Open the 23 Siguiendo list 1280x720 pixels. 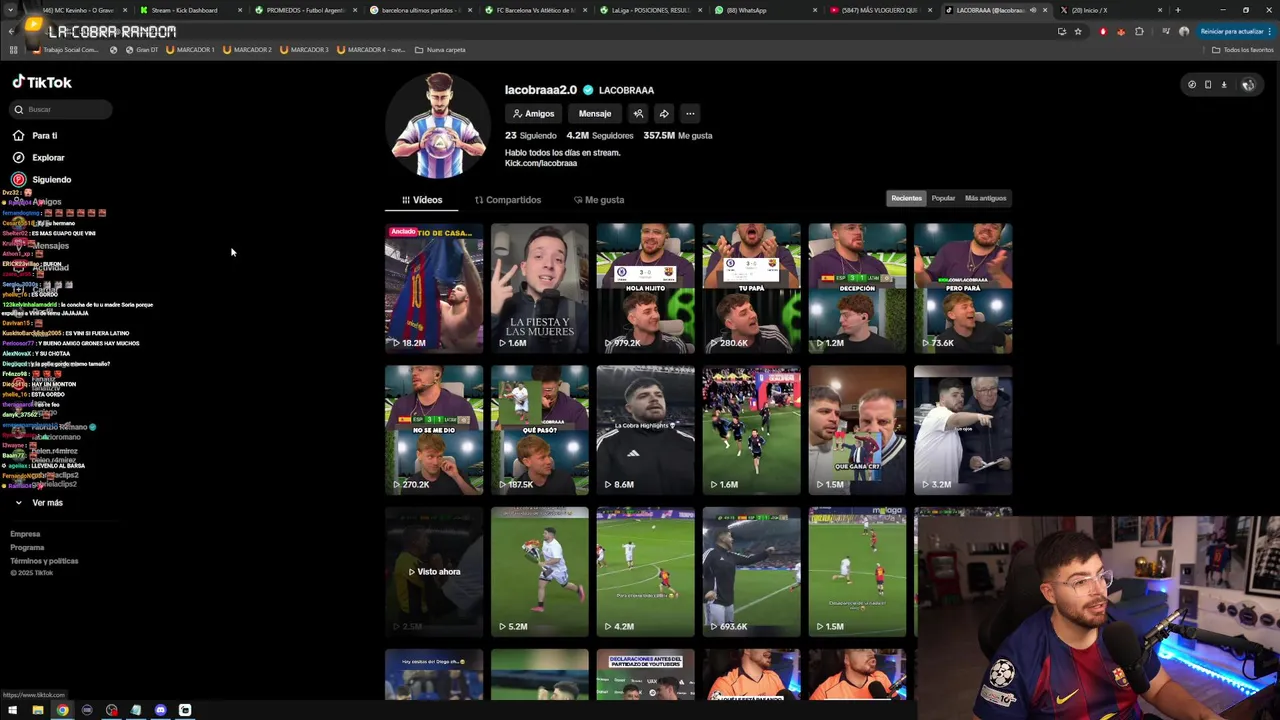click(530, 135)
